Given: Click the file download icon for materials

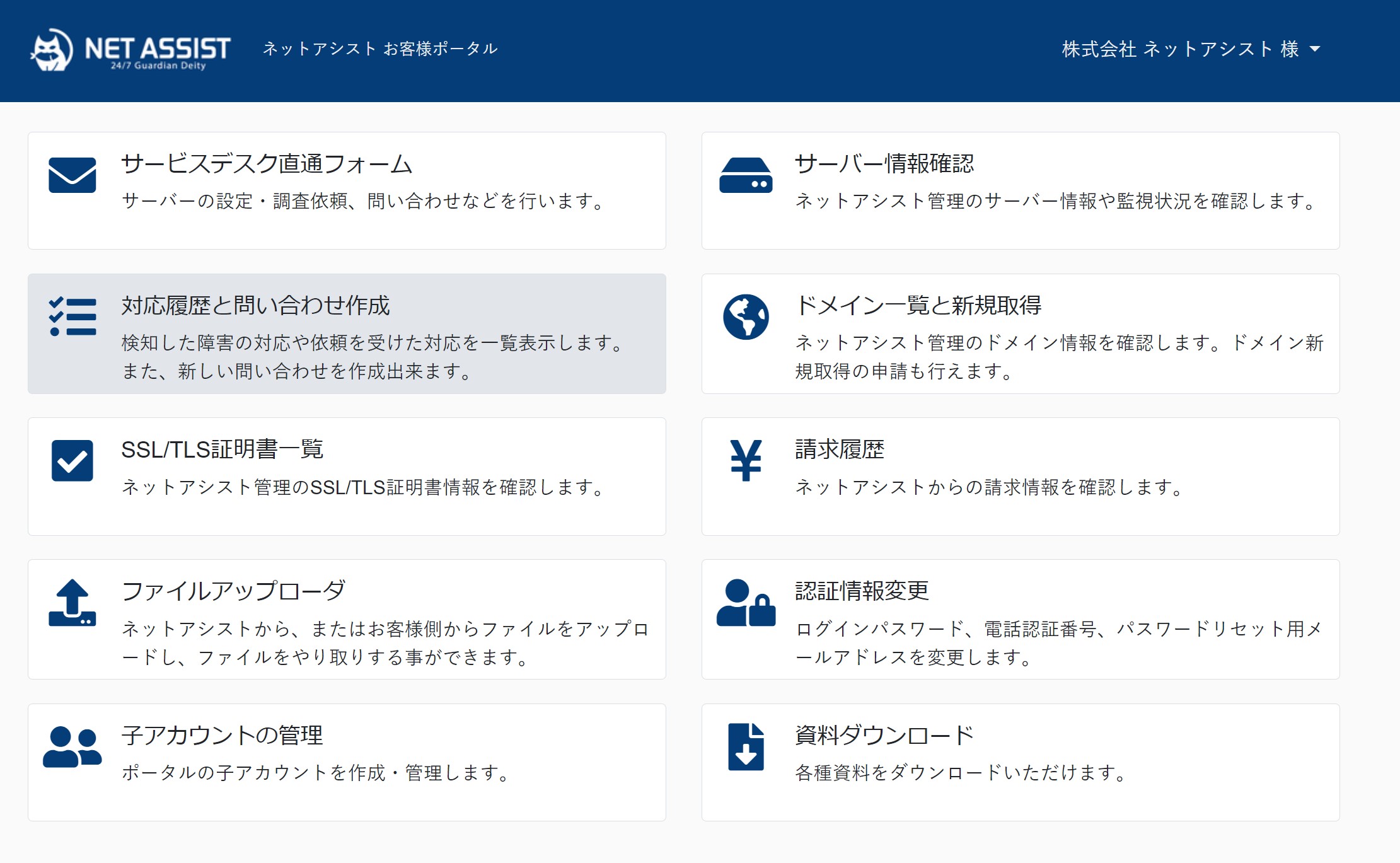Looking at the screenshot, I should tap(746, 747).
